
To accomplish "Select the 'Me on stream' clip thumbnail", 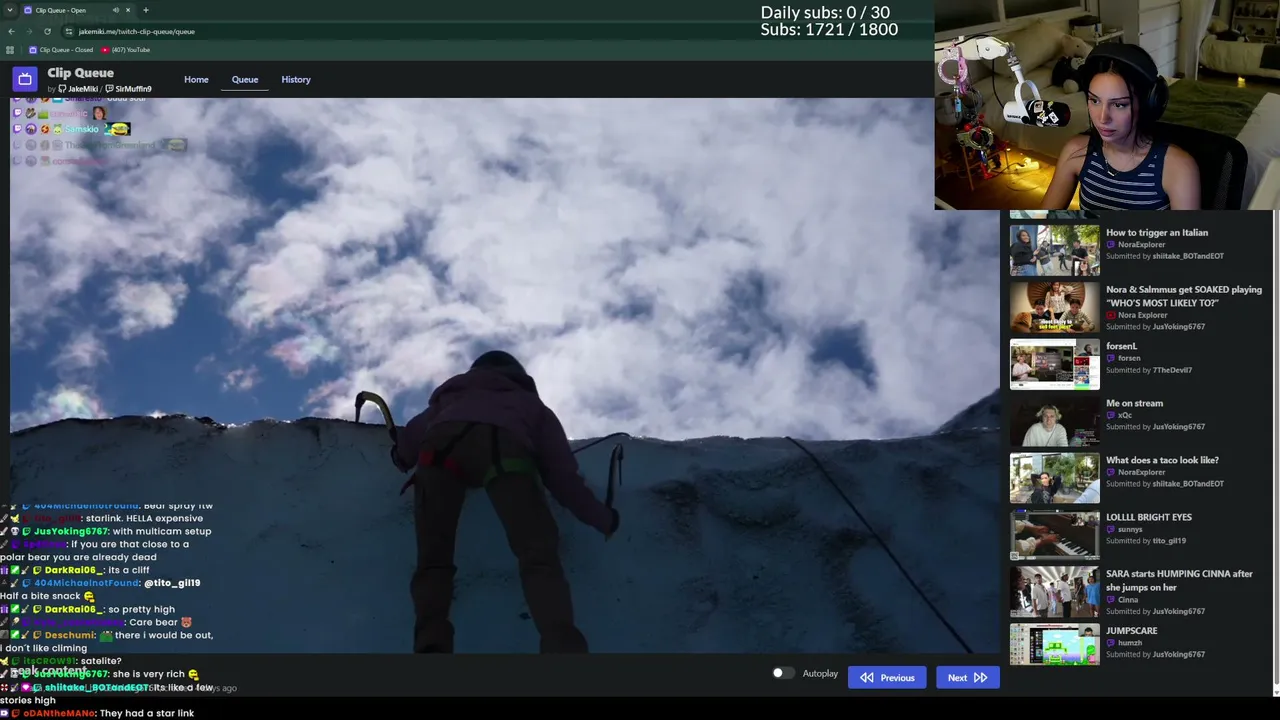I will [1054, 421].
